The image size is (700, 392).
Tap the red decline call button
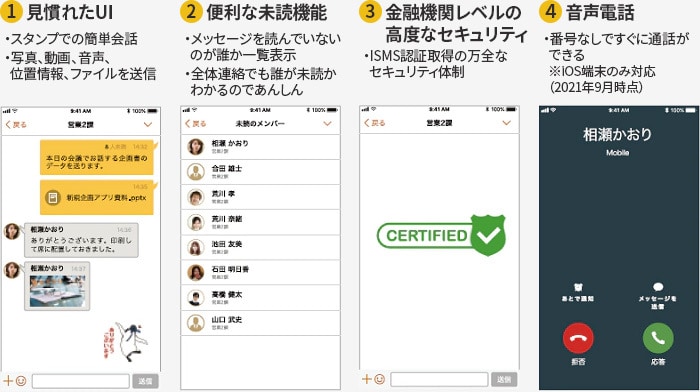tap(578, 338)
